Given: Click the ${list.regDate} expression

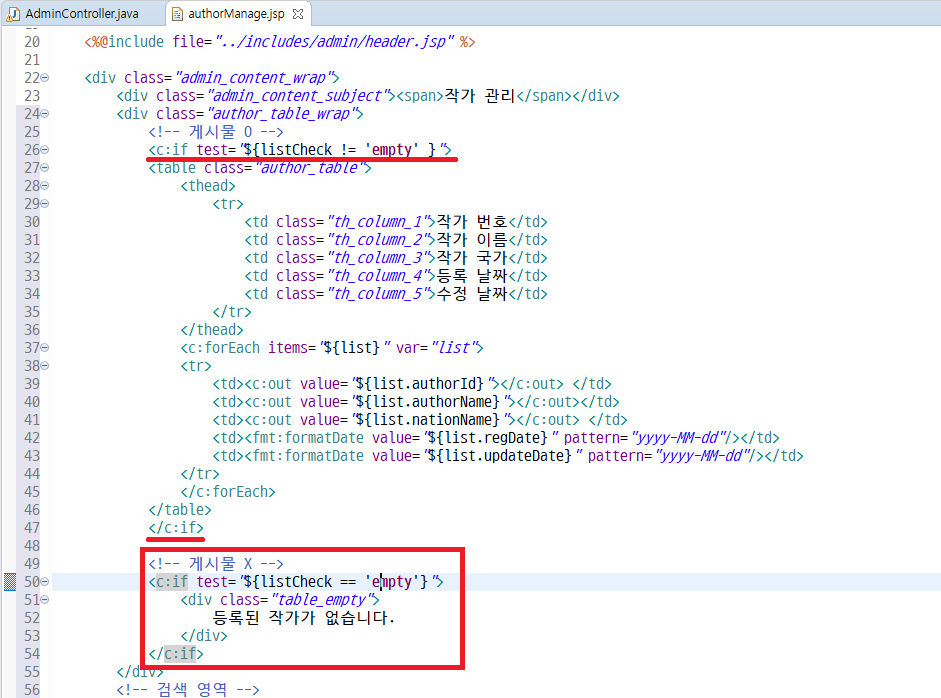Looking at the screenshot, I should coord(488,438).
